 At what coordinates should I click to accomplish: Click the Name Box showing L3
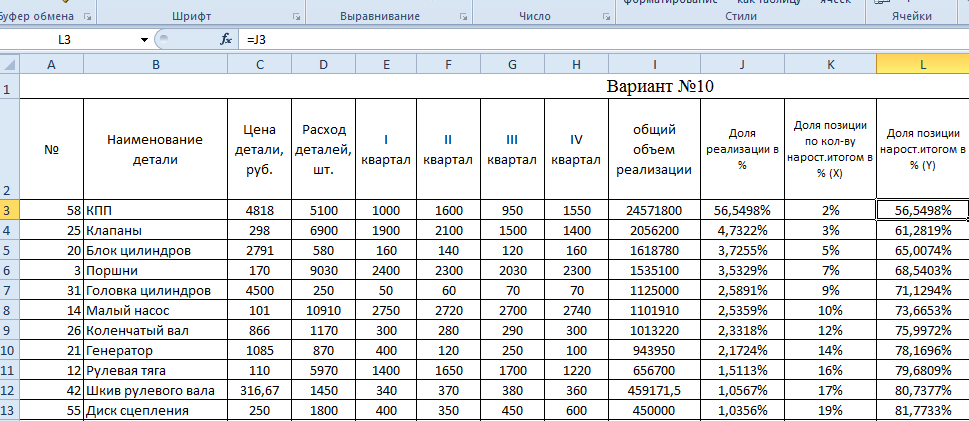(x=65, y=40)
